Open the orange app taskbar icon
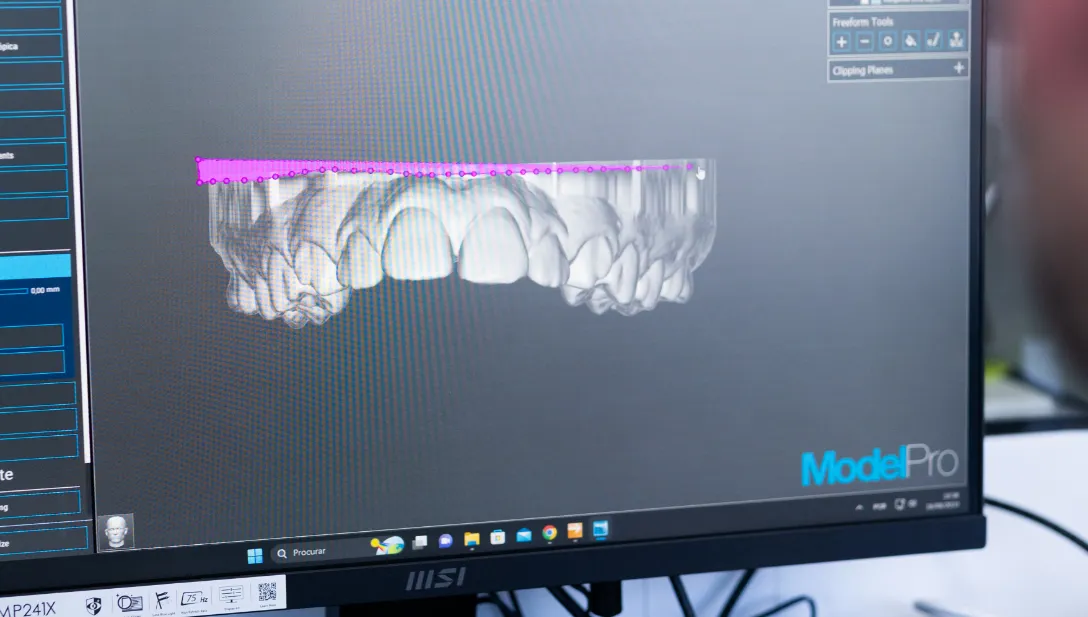Image resolution: width=1088 pixels, height=617 pixels. pos(575,531)
